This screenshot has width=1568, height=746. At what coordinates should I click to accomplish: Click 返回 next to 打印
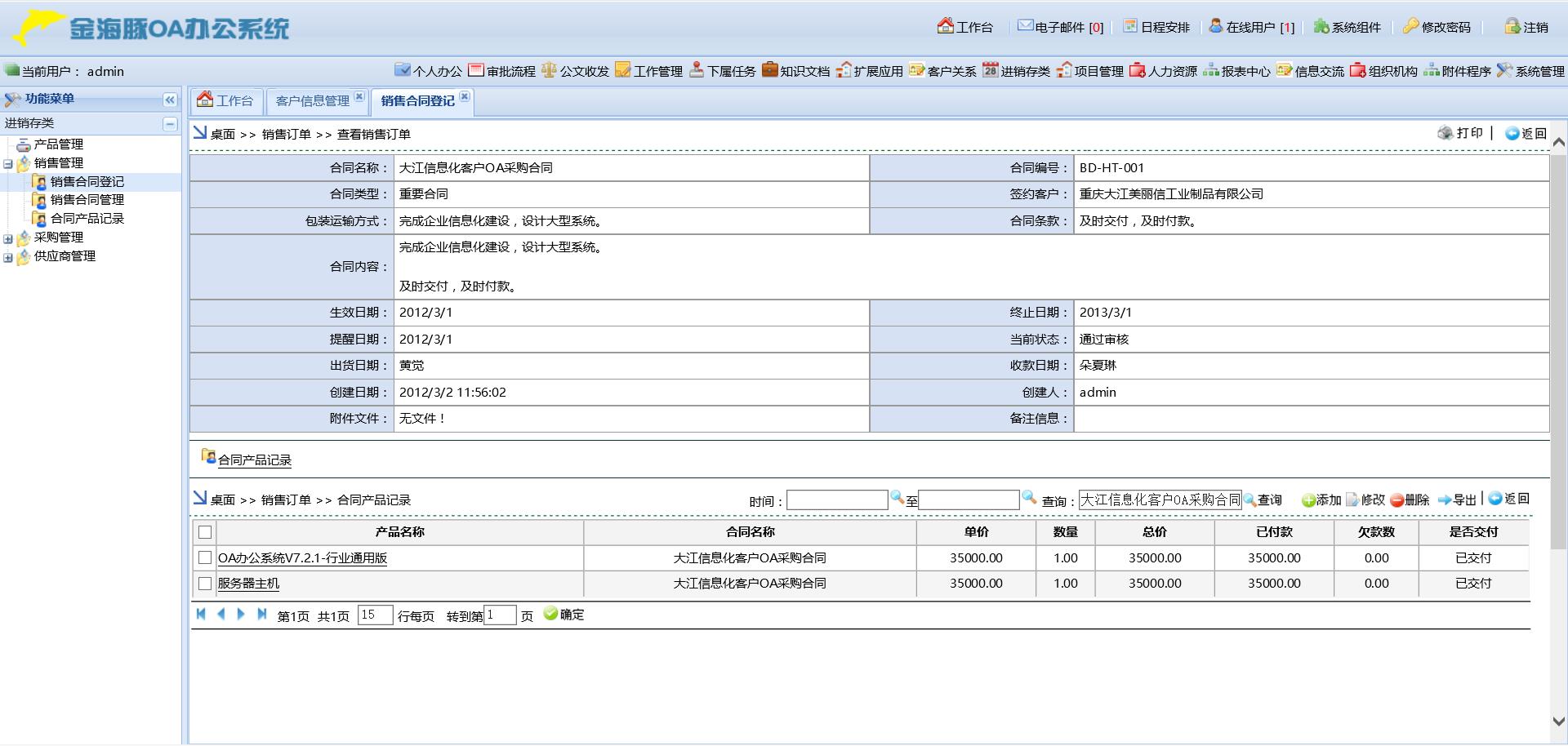point(1526,133)
